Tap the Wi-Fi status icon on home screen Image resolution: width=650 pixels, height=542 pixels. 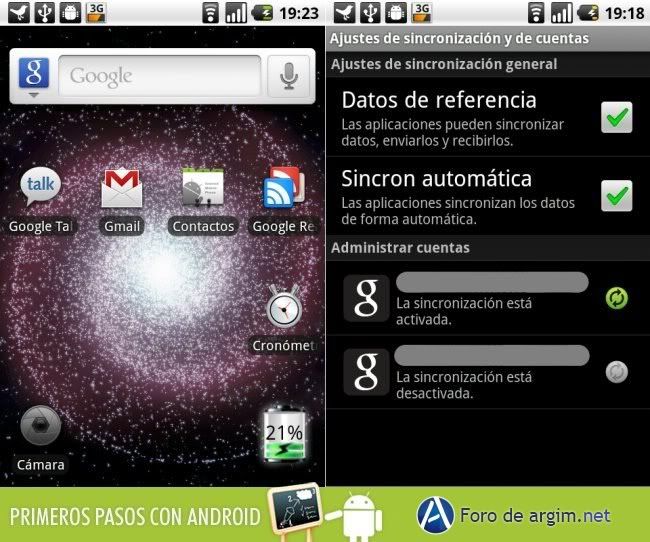210,12
